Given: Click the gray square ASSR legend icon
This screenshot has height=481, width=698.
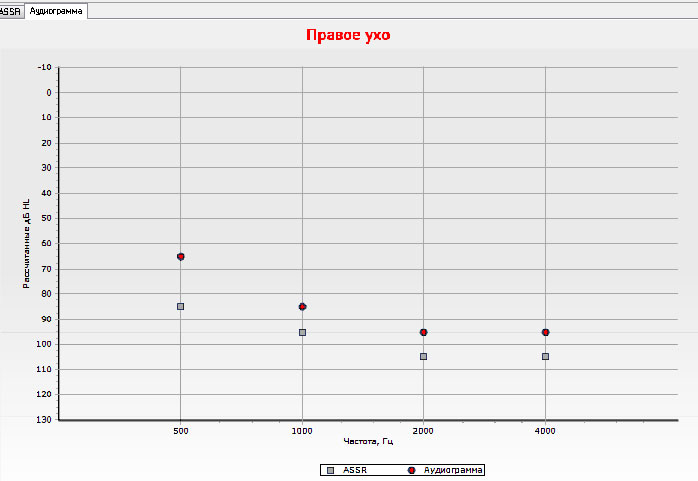Looking at the screenshot, I should tap(328, 469).
